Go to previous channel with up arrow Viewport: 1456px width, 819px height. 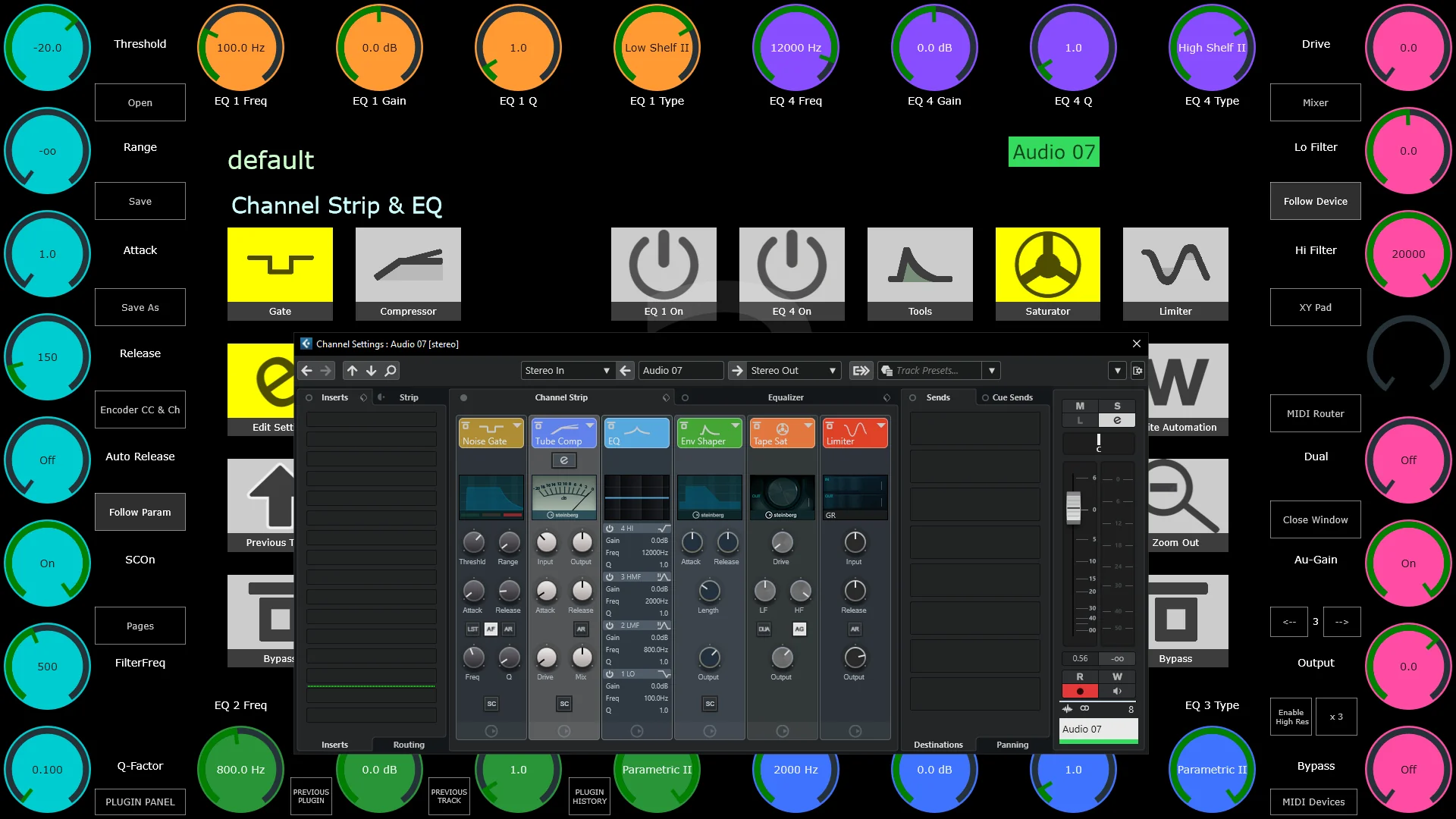click(352, 371)
